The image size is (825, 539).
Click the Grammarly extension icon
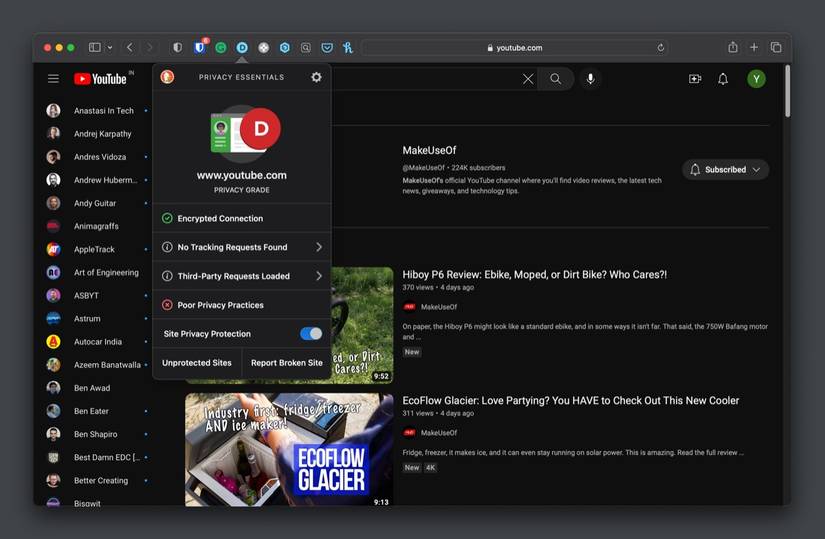[x=220, y=47]
